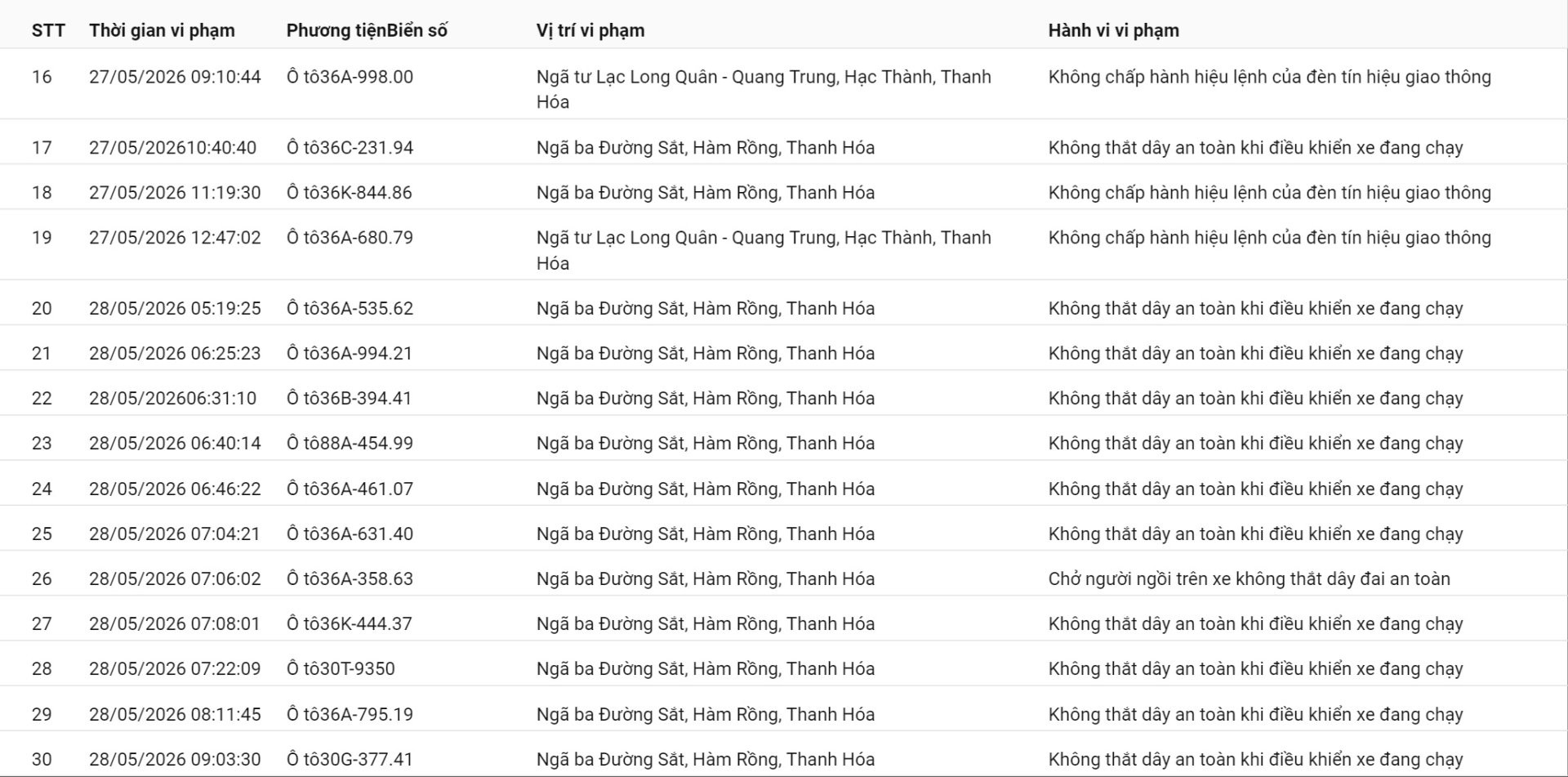Click the Vị trí vi phạm header

pos(590,30)
